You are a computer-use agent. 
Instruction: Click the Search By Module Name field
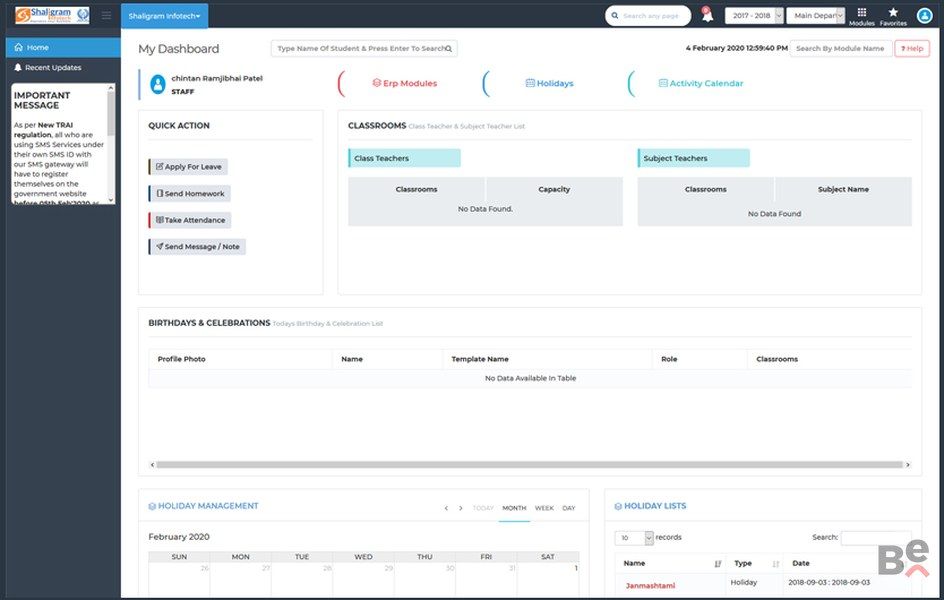point(840,49)
